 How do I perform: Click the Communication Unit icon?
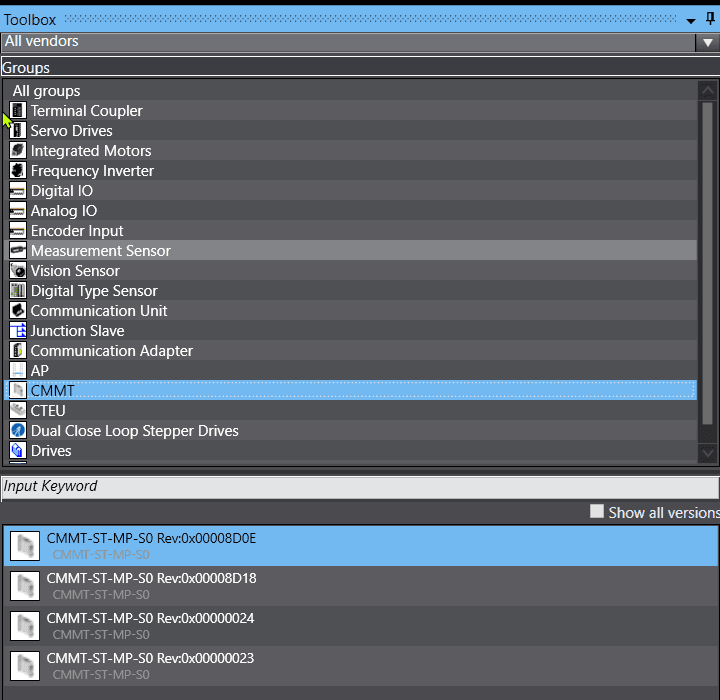tap(18, 310)
